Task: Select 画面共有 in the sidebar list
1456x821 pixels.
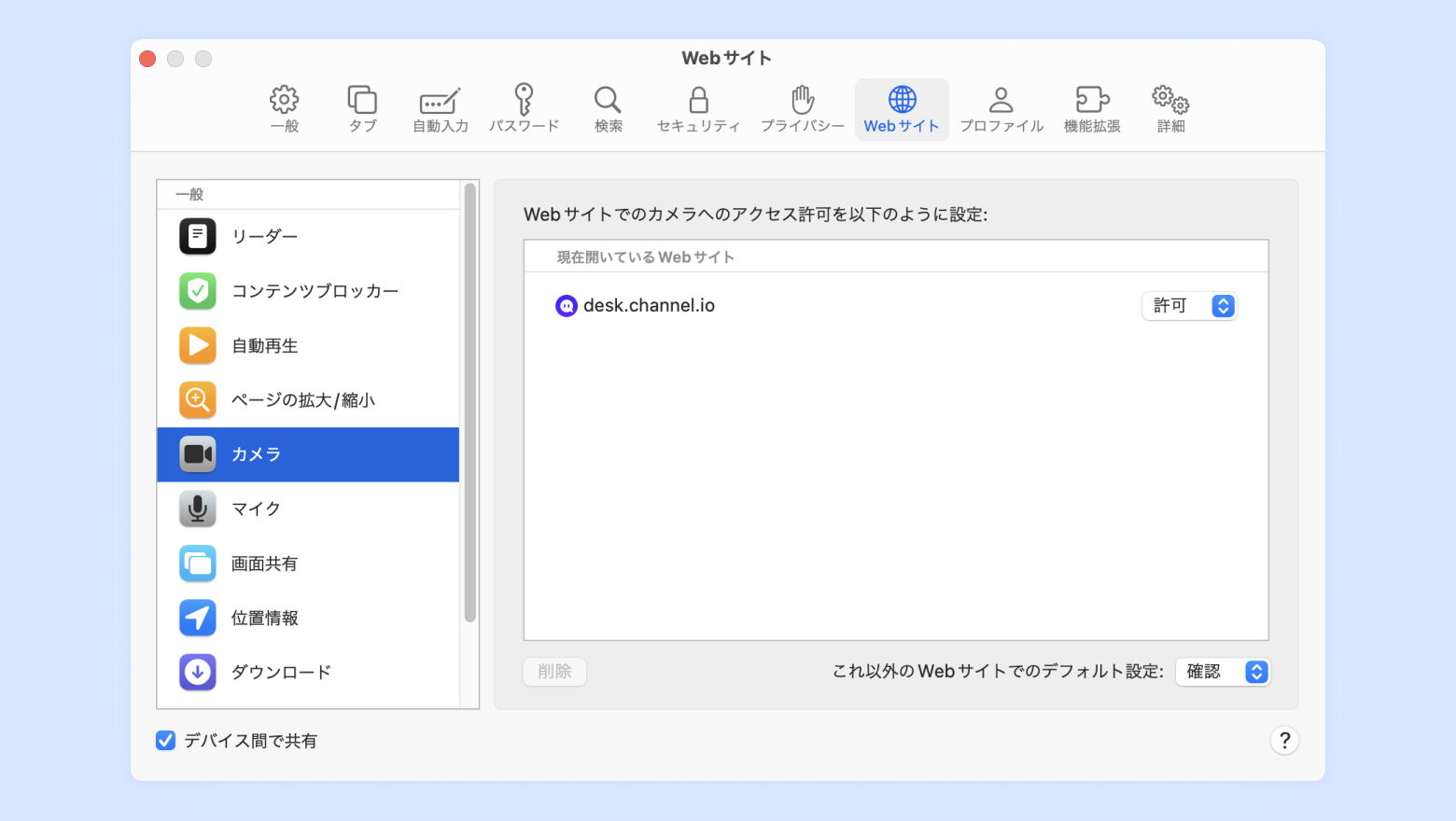Action: (x=264, y=564)
